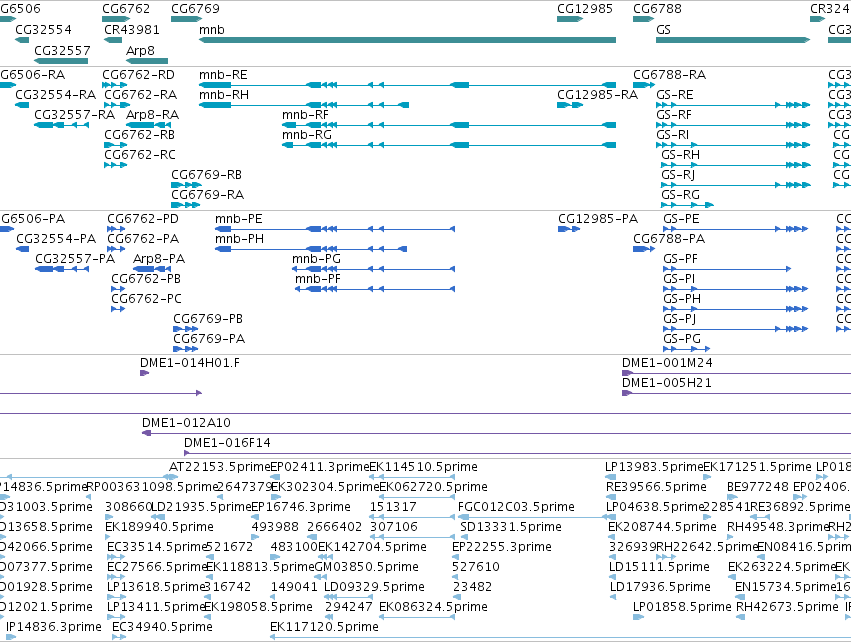Select the mnb-PE protein label
This screenshot has width=851, height=642.
(239, 219)
